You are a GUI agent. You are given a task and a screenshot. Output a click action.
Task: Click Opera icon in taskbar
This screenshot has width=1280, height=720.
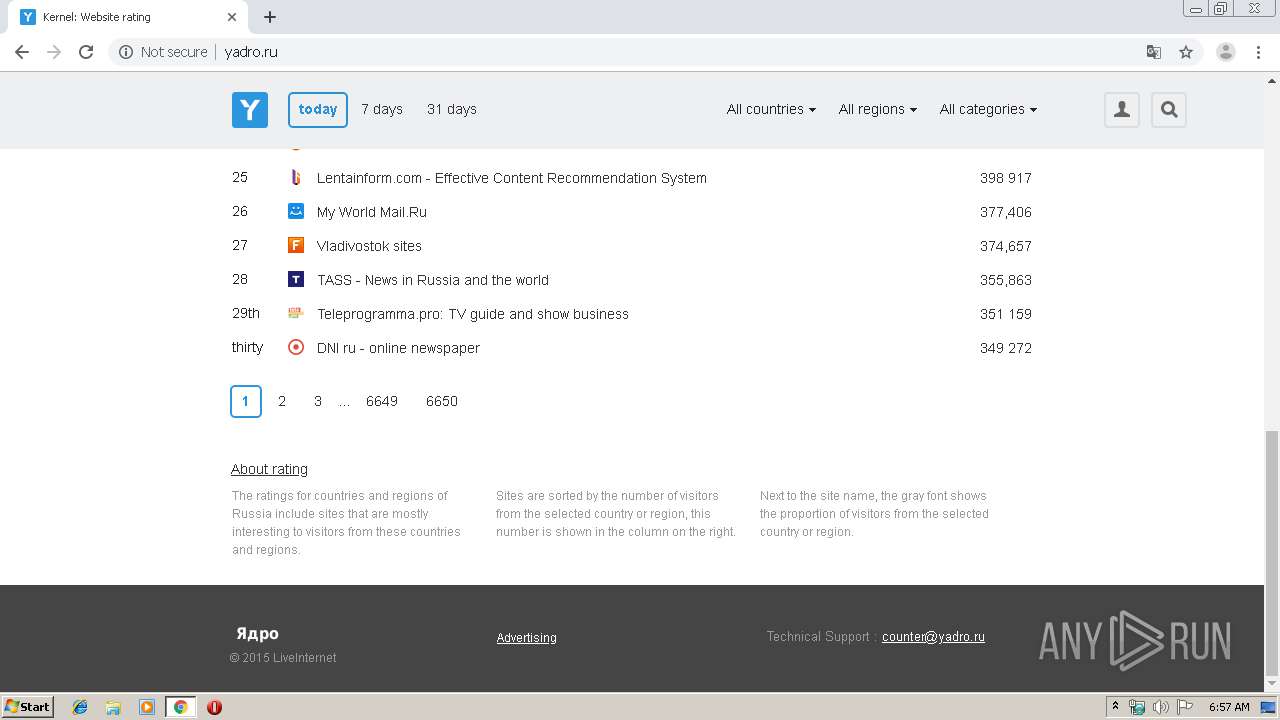pyautogui.click(x=214, y=707)
